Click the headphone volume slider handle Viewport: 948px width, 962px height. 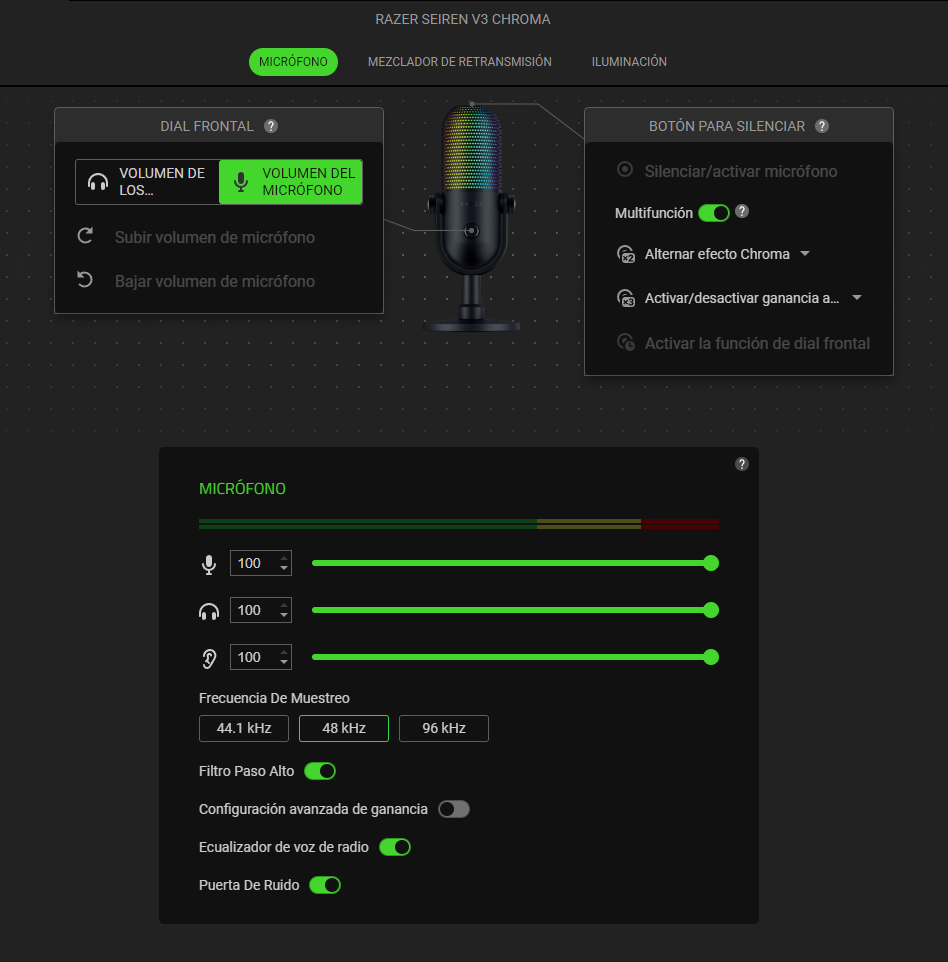coord(711,610)
